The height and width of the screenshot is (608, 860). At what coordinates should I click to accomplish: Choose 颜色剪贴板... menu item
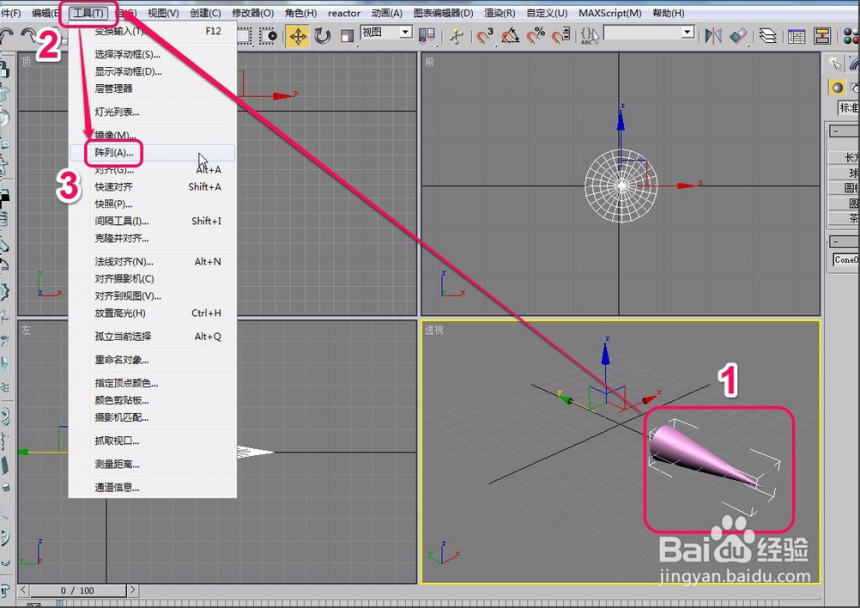tap(153, 400)
